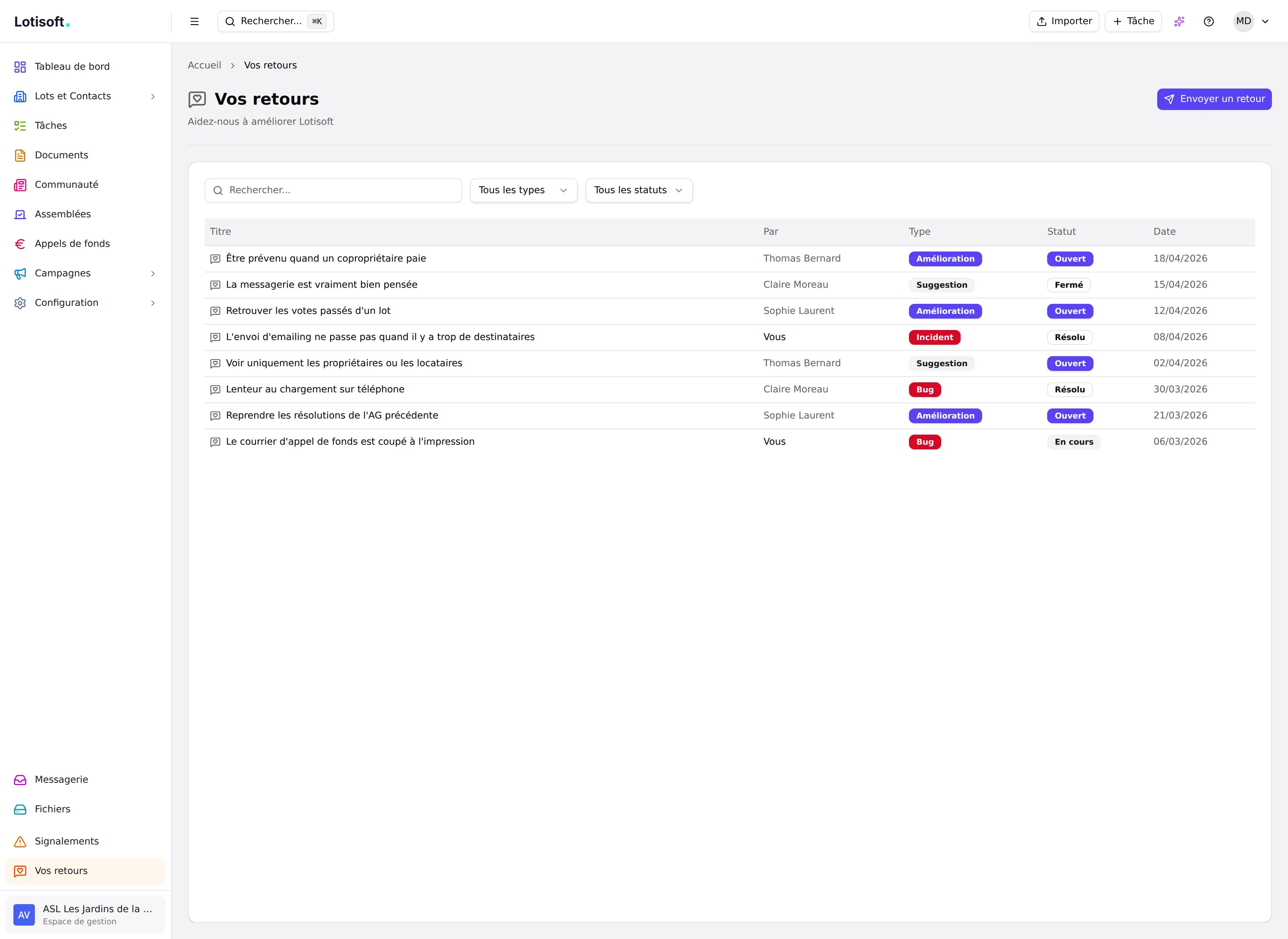
Task: Click the Tâches checklist icon
Action: click(x=20, y=126)
